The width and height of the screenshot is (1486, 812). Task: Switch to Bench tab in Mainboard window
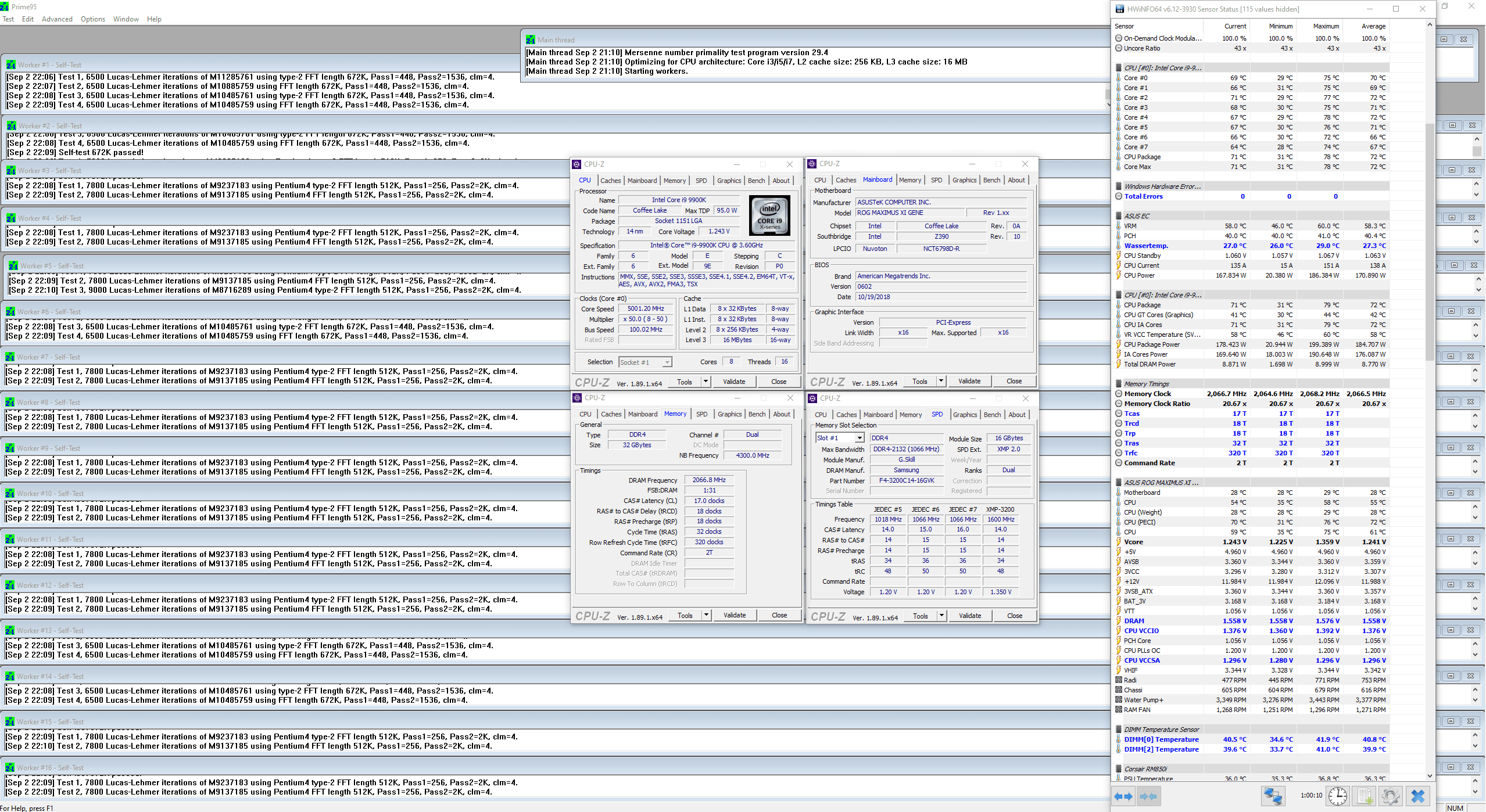[x=991, y=180]
